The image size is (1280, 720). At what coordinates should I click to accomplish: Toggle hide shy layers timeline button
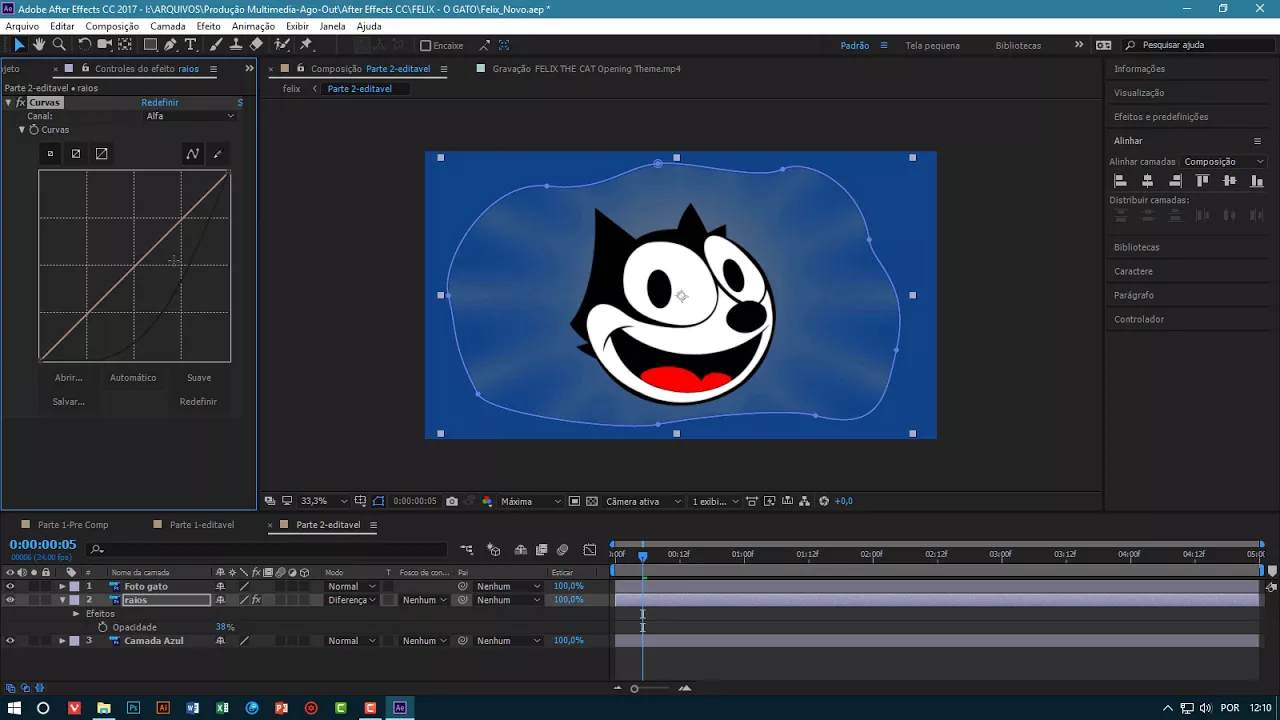[520, 550]
